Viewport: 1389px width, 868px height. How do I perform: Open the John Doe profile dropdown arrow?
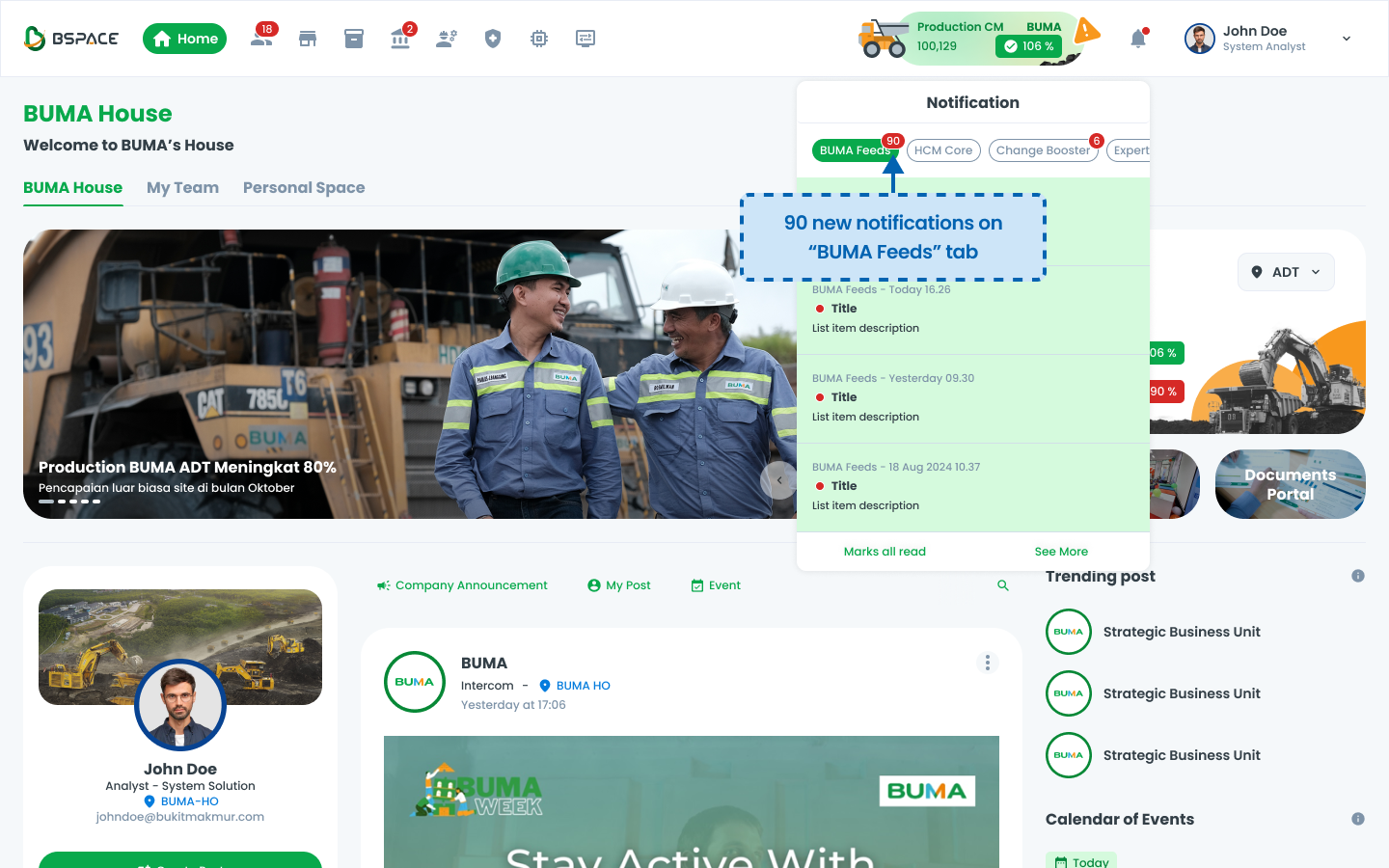pos(1347,39)
